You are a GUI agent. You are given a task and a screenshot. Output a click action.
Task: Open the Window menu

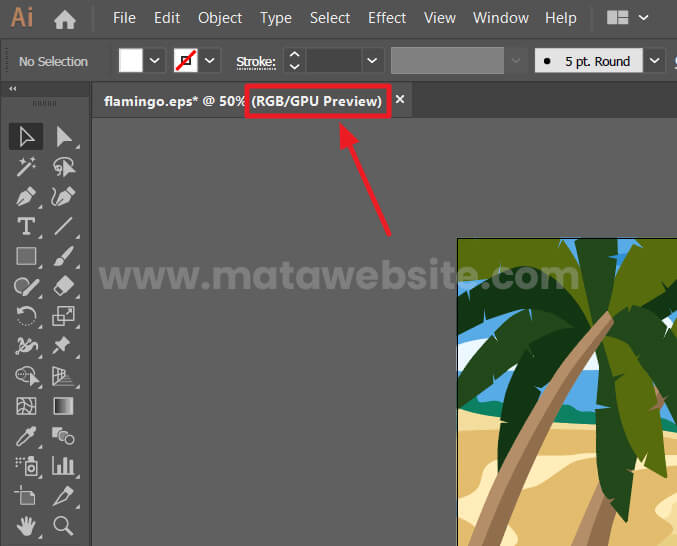tap(500, 18)
